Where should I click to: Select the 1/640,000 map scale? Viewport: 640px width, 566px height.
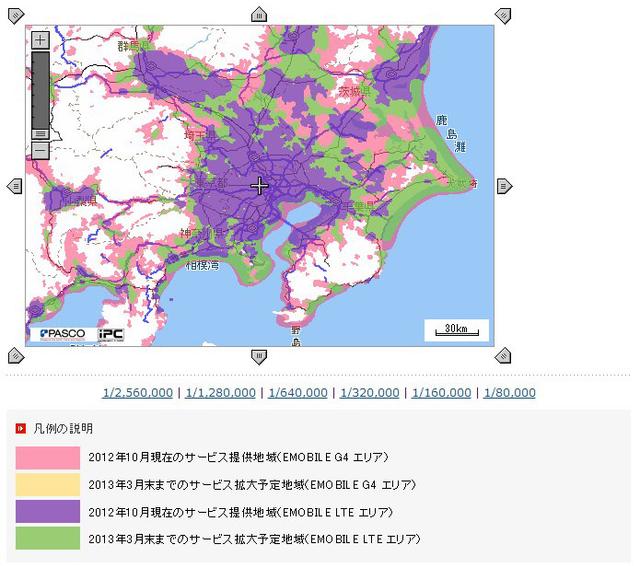point(298,393)
